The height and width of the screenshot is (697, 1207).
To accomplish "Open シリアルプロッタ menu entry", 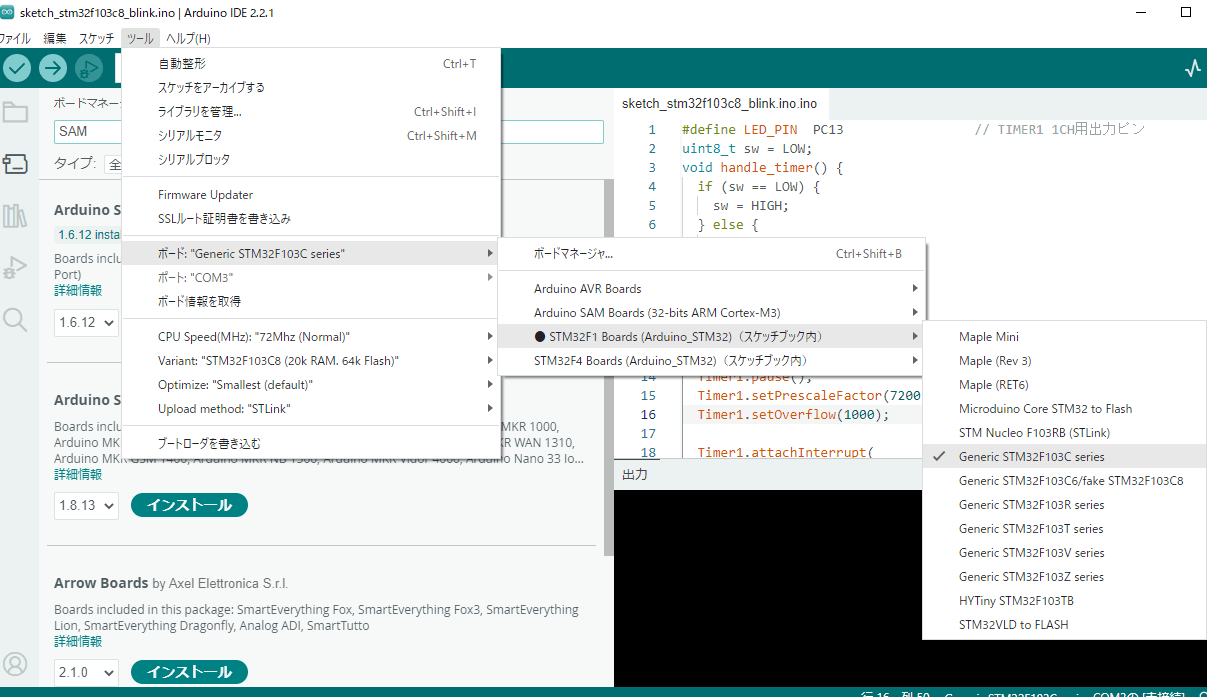I will 311,160.
